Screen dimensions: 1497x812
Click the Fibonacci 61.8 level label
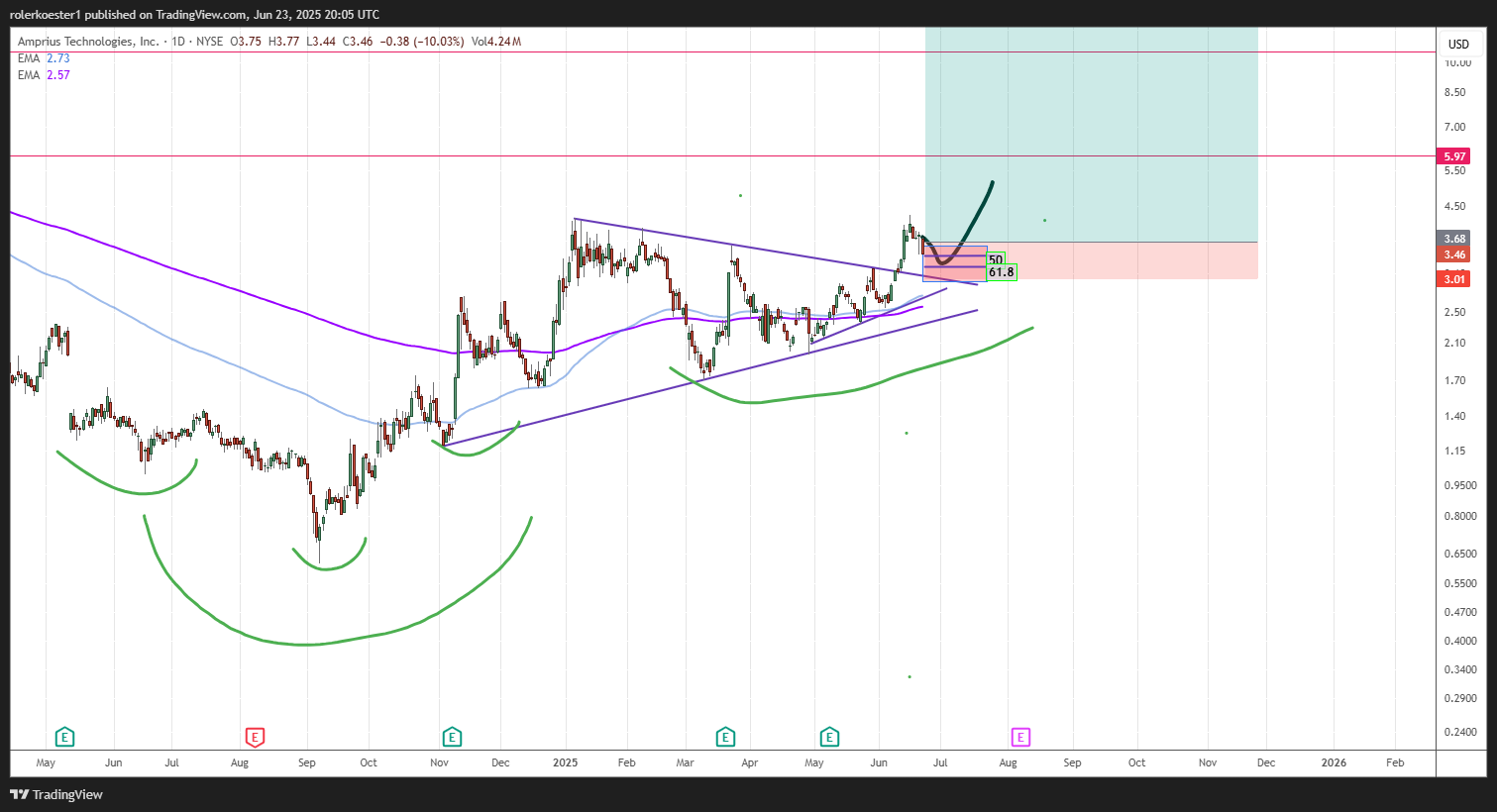[1002, 272]
